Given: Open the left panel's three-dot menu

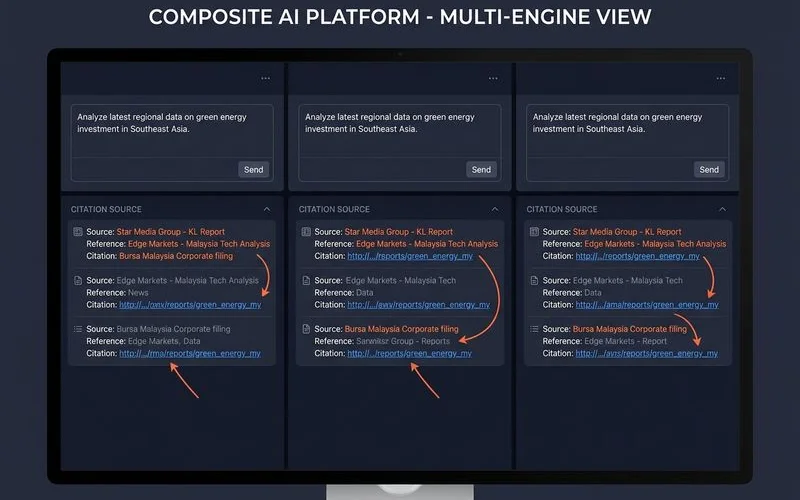Looking at the screenshot, I should click(265, 78).
